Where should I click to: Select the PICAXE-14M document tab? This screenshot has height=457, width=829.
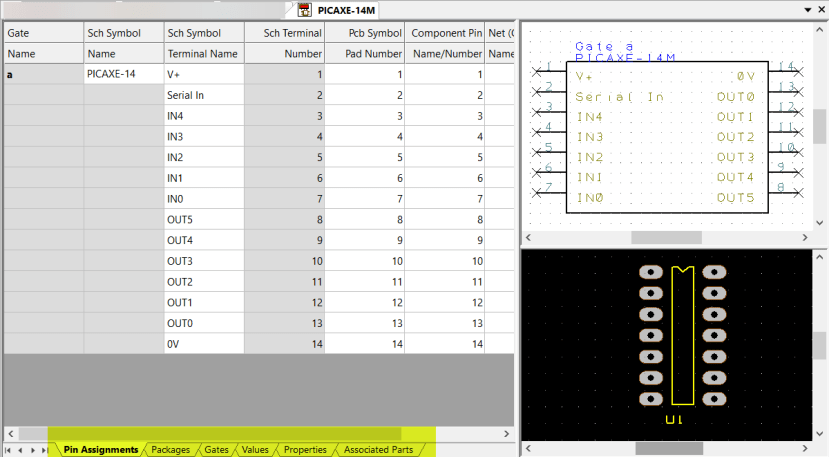point(337,10)
